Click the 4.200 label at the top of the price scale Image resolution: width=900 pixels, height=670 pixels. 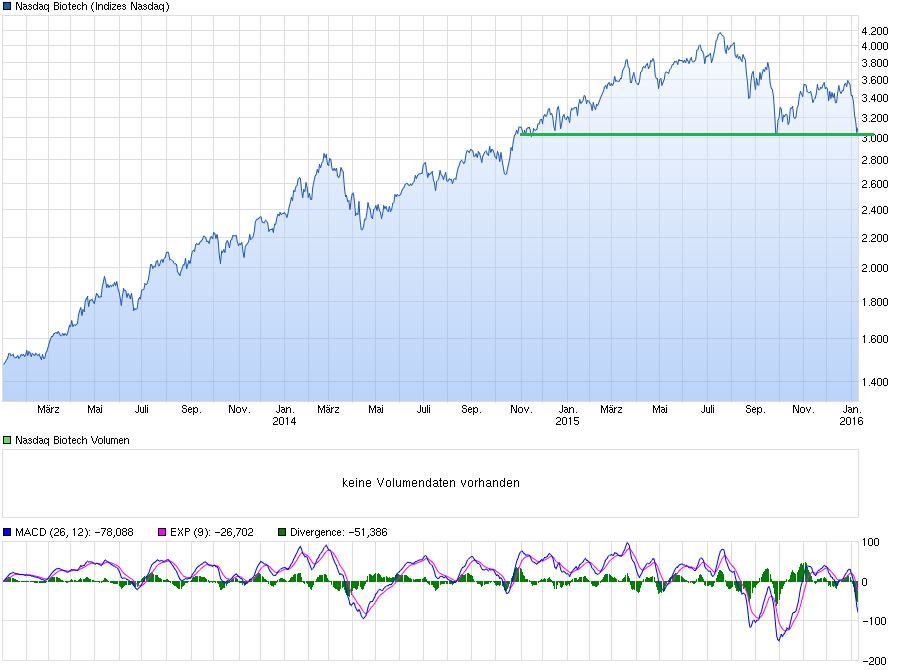(x=874, y=31)
